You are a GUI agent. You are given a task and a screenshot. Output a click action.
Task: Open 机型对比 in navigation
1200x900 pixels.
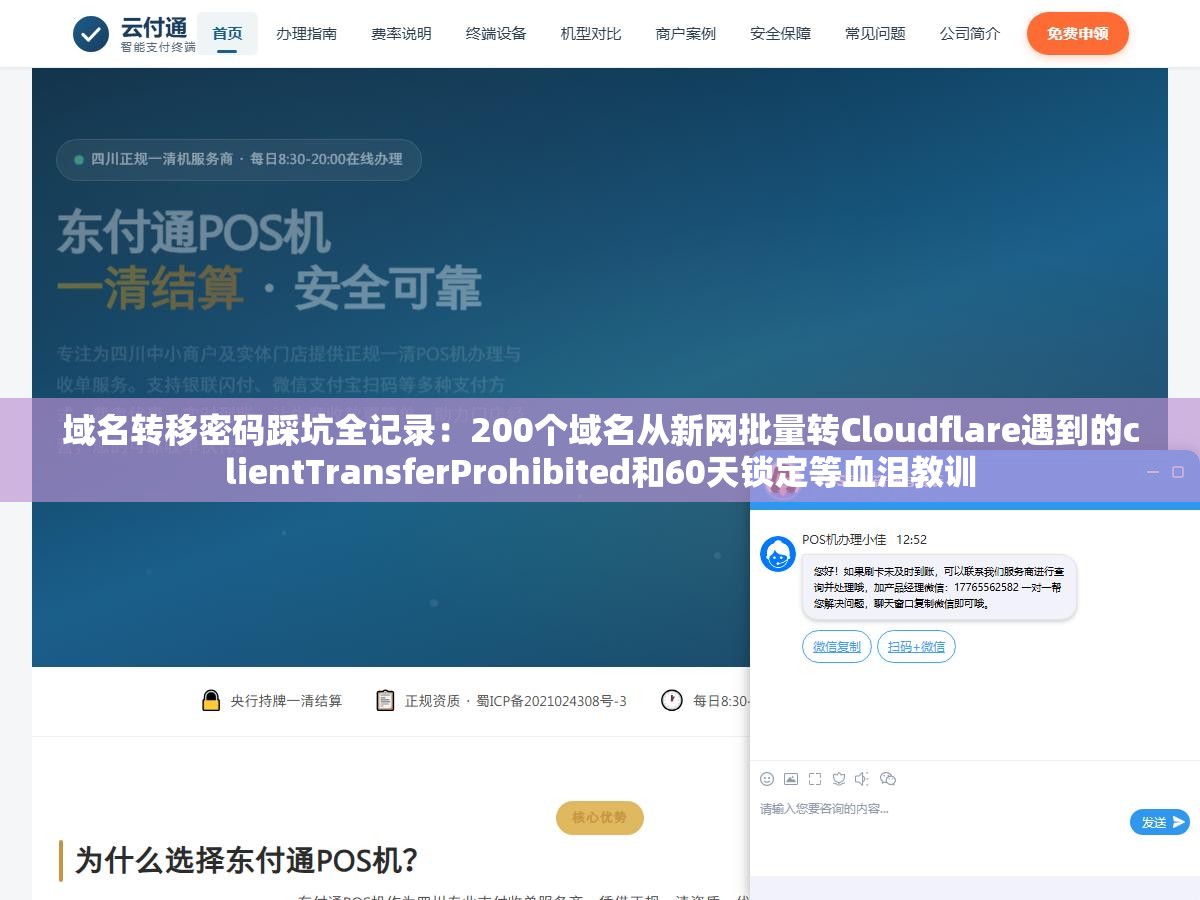[591, 34]
